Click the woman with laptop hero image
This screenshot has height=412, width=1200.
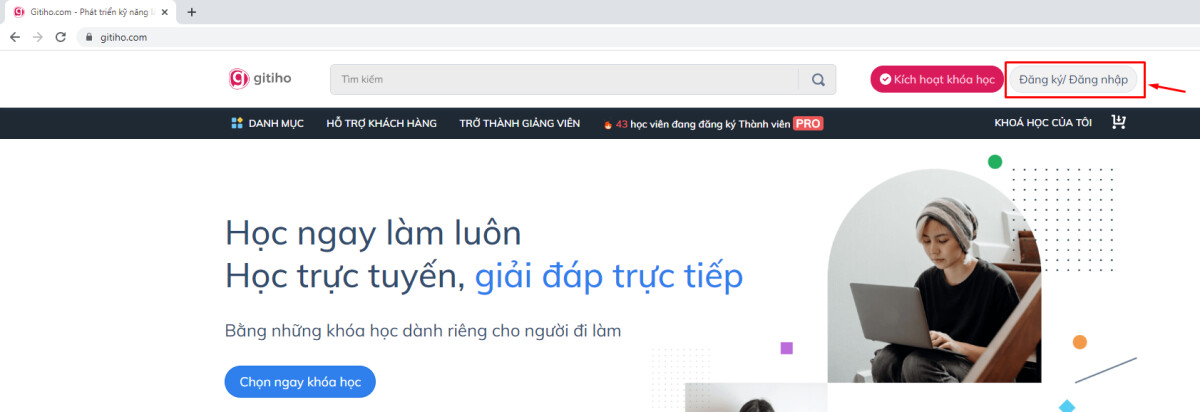(x=934, y=275)
